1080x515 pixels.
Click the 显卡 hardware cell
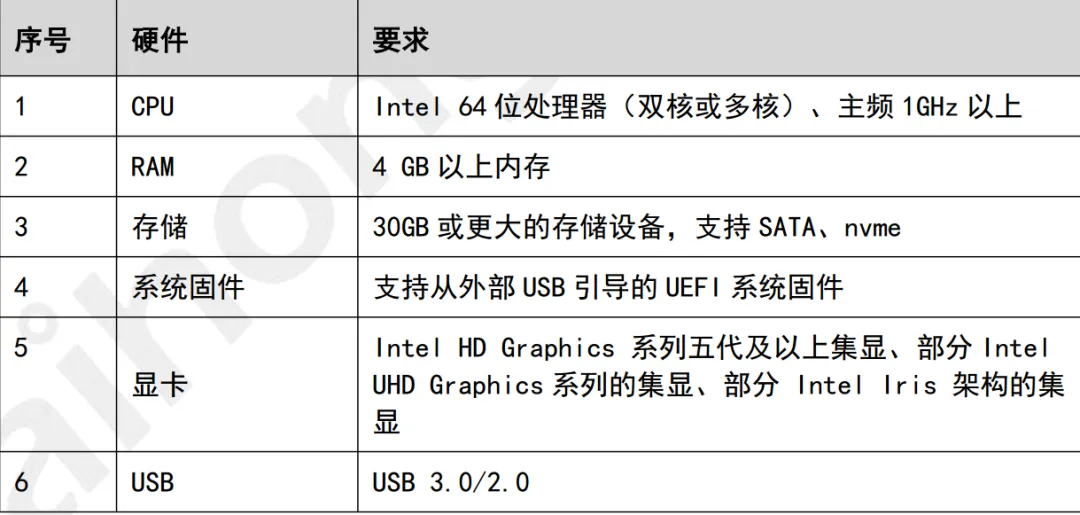coord(159,384)
